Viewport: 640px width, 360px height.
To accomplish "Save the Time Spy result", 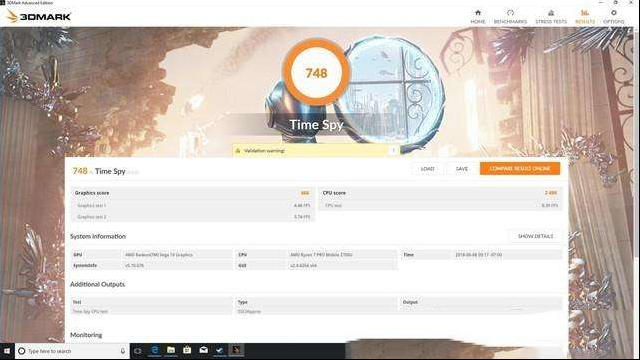I will pyautogui.click(x=462, y=169).
